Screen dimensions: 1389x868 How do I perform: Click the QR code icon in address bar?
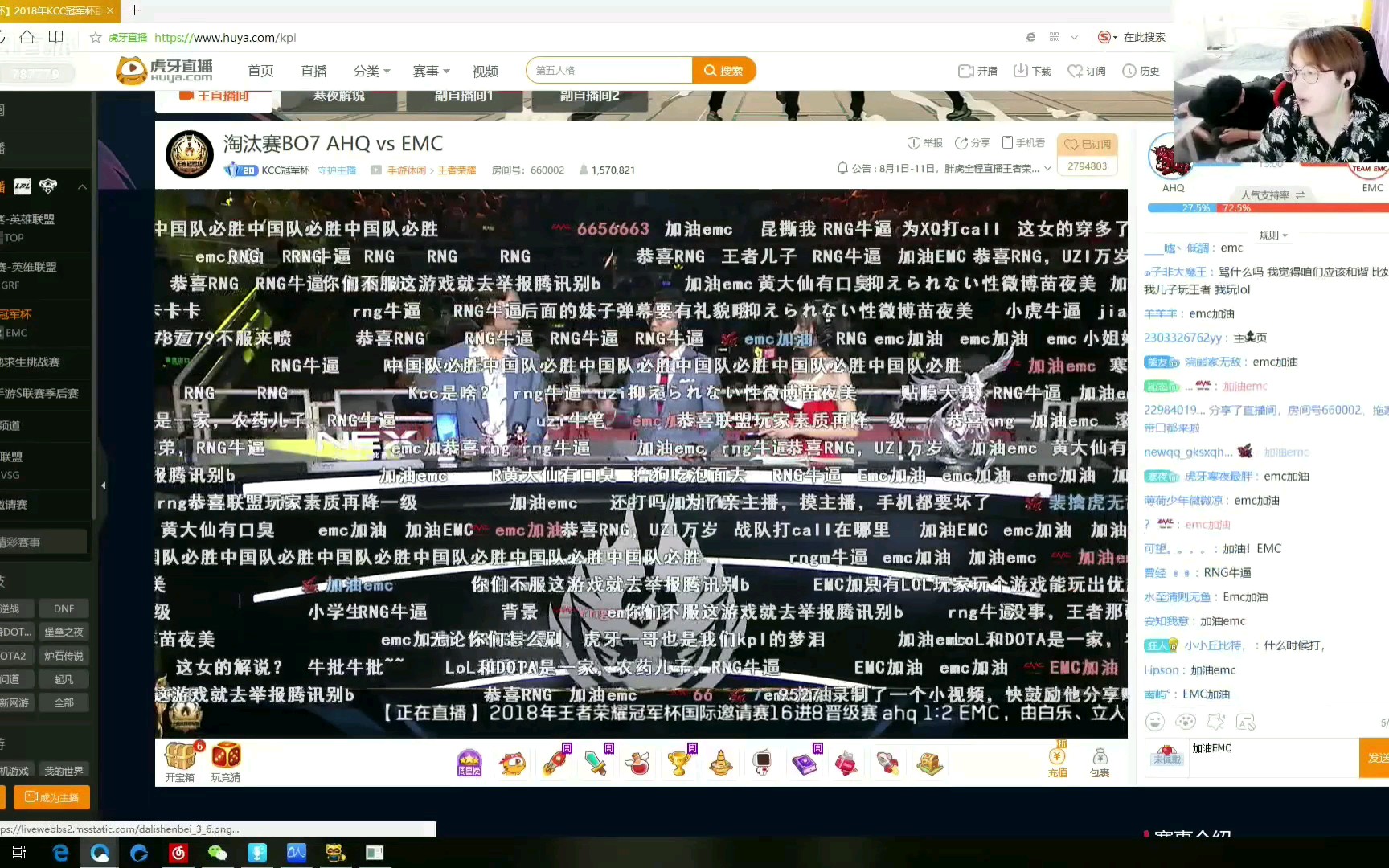point(1054,37)
